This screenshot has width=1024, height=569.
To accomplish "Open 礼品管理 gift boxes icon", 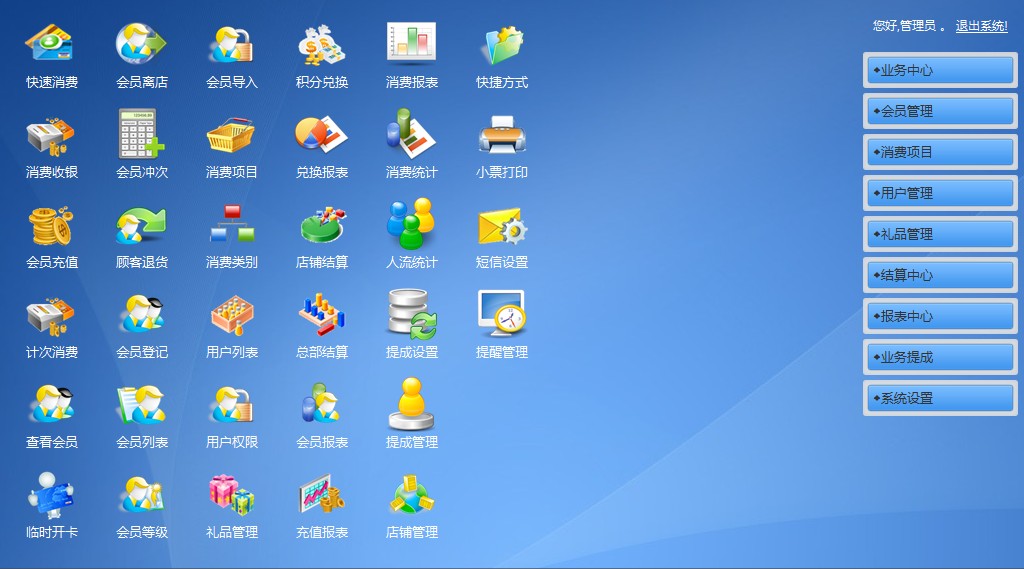I will [231, 495].
